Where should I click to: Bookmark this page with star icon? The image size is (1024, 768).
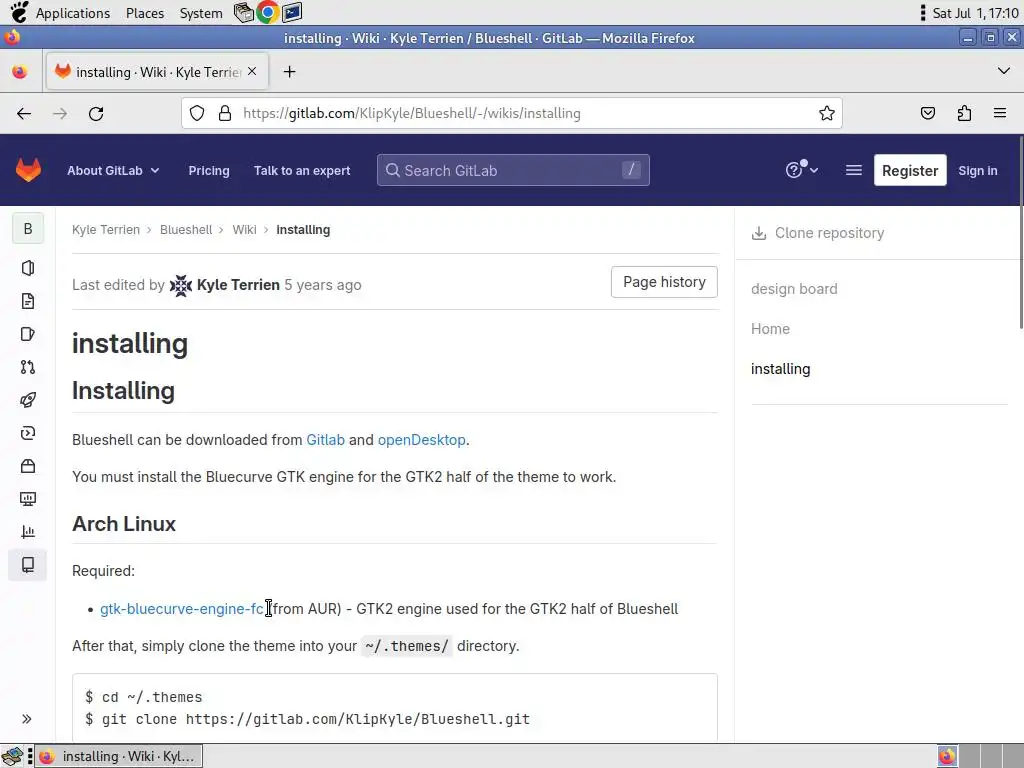click(x=827, y=114)
